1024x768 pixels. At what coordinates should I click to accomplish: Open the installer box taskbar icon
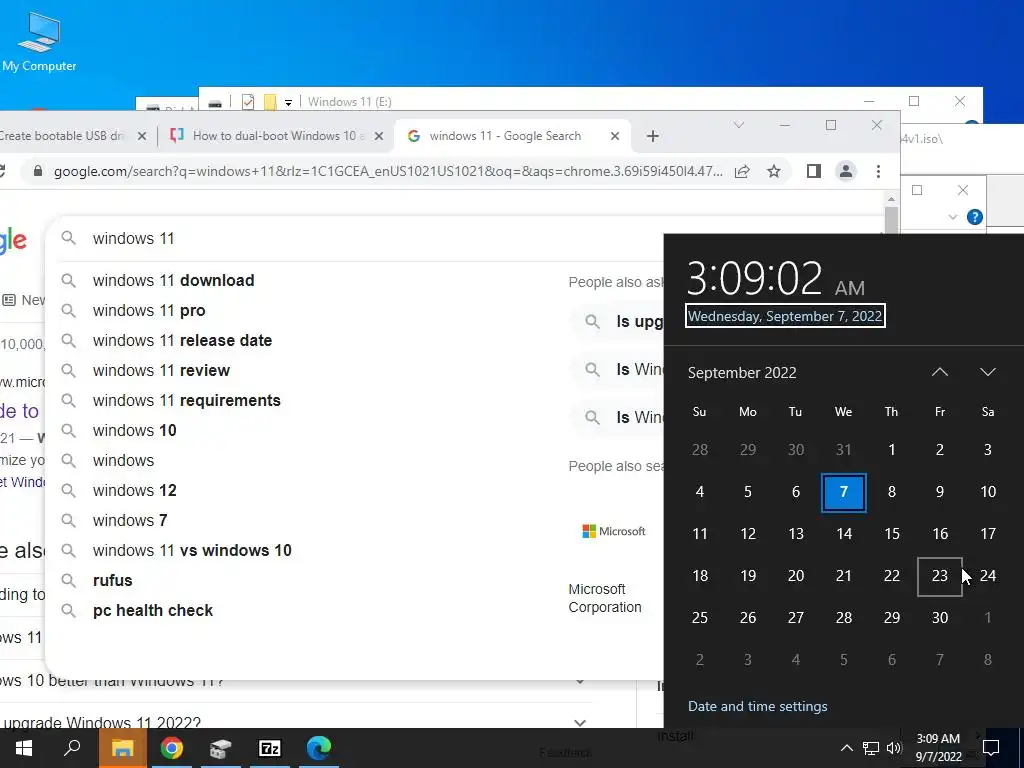click(221, 748)
